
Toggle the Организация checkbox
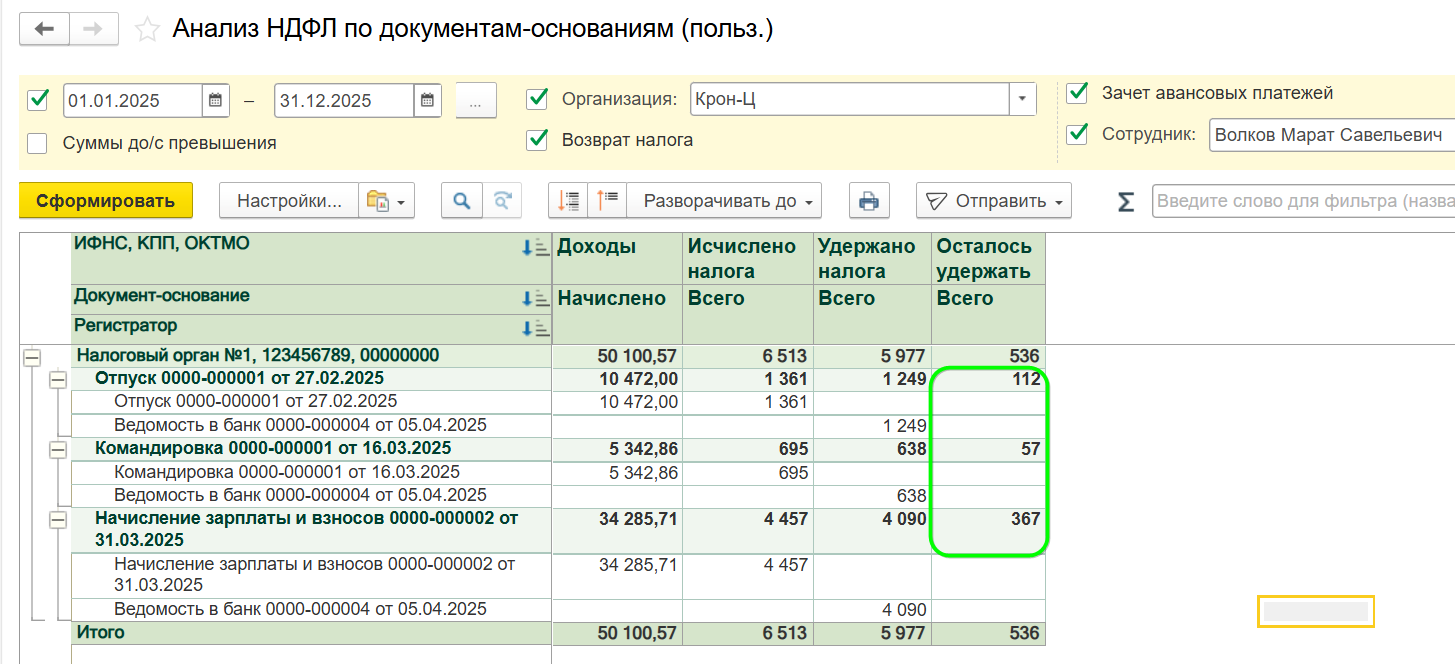point(537,98)
